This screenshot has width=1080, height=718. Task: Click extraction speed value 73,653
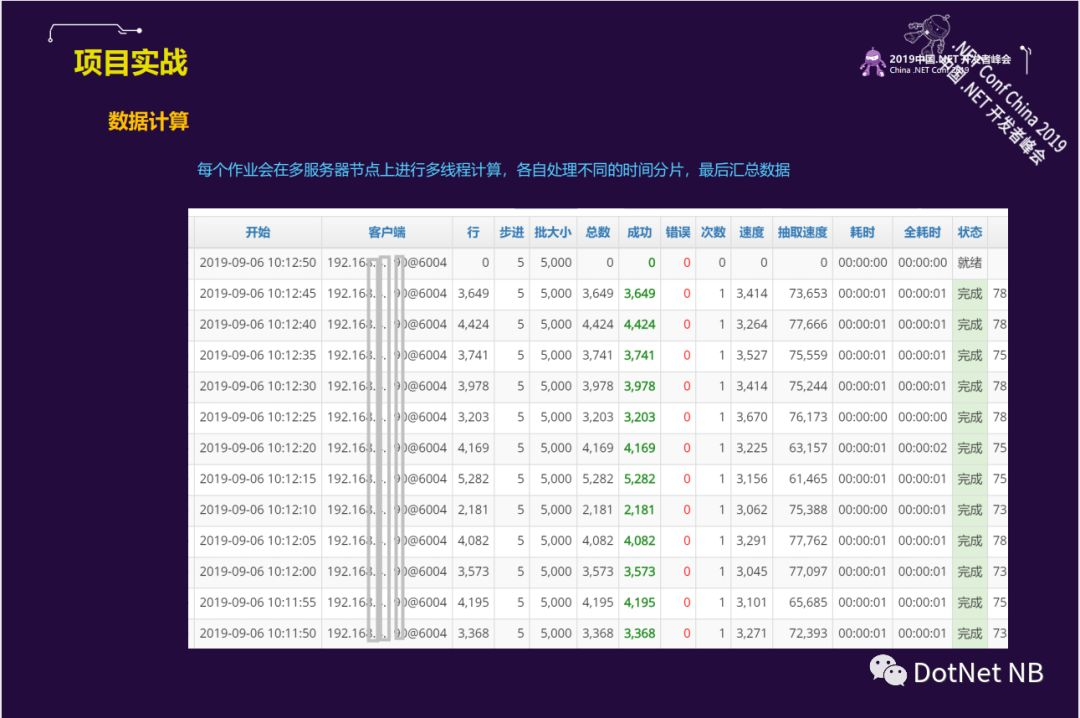click(808, 294)
